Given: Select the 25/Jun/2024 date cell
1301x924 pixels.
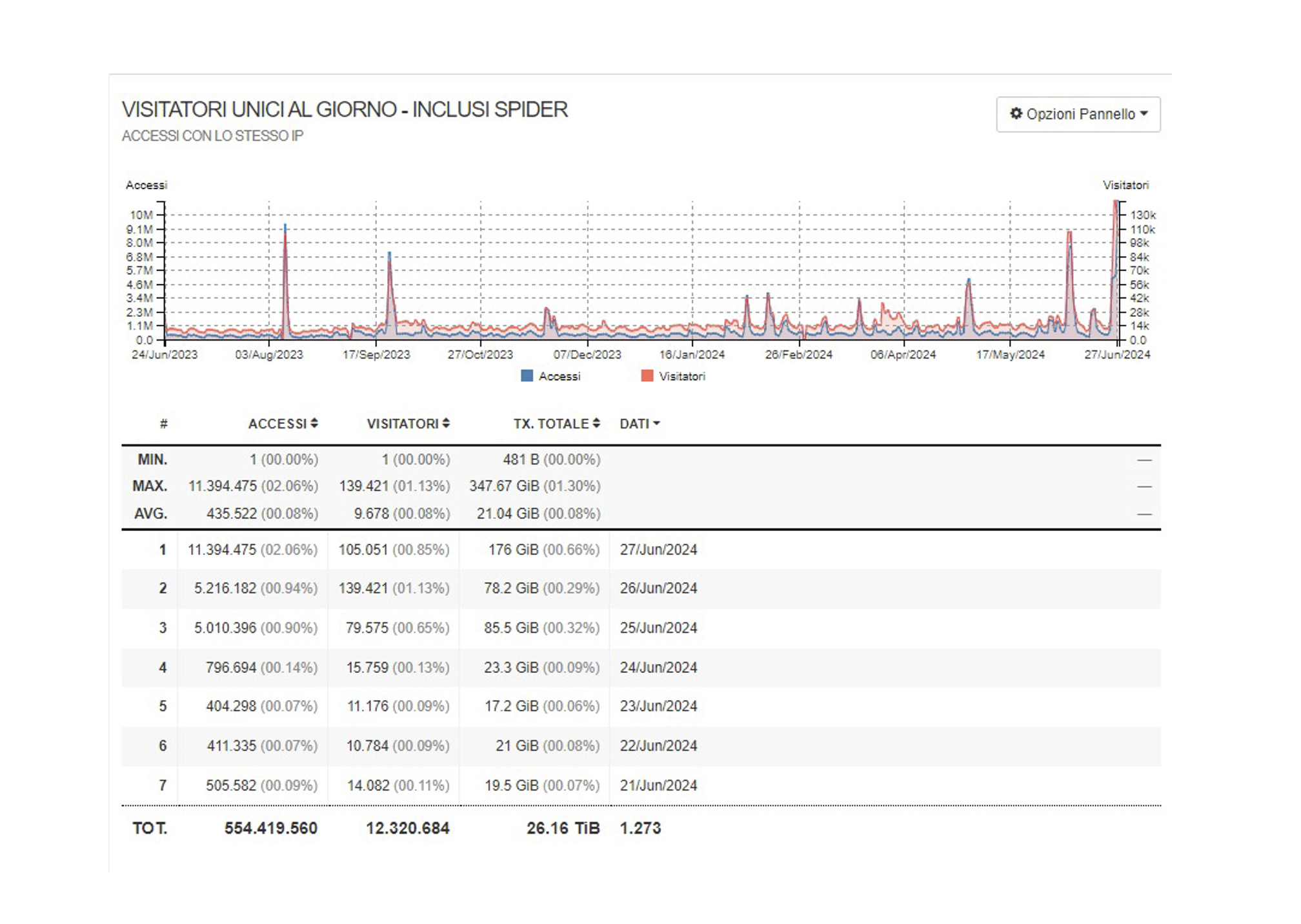Looking at the screenshot, I should [658, 628].
